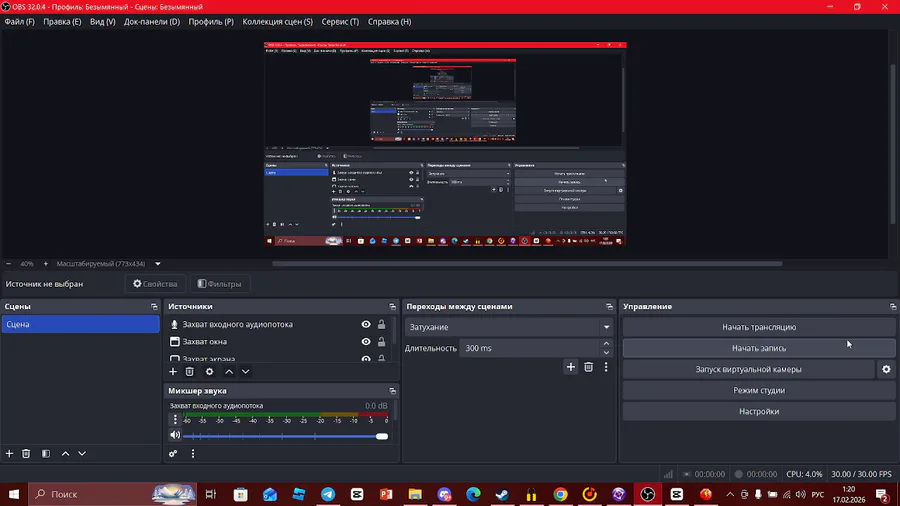The width and height of the screenshot is (900, 506).
Task: Open the Правка (E) menu
Action: [62, 22]
